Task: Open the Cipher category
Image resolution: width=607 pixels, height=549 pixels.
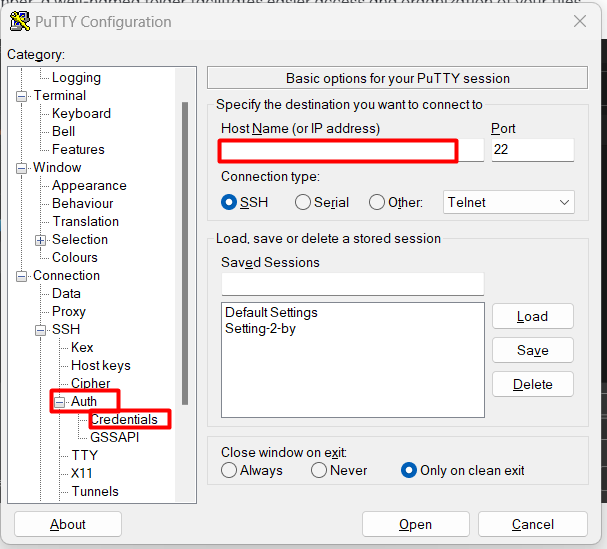Action: pyautogui.click(x=91, y=383)
